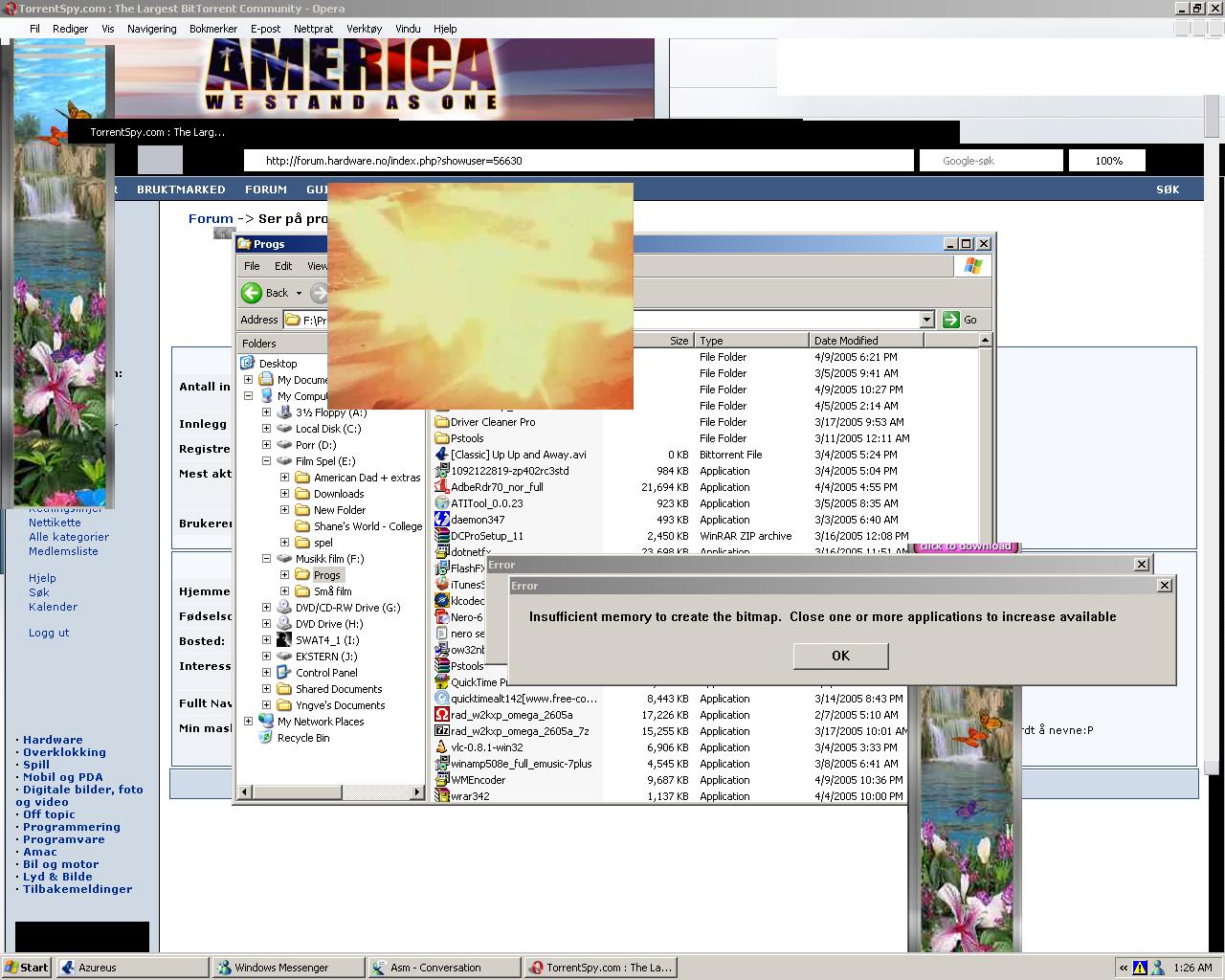Select the DVD Drive (H:) disc icon
Viewport: 1225px width, 980px height.
[284, 624]
